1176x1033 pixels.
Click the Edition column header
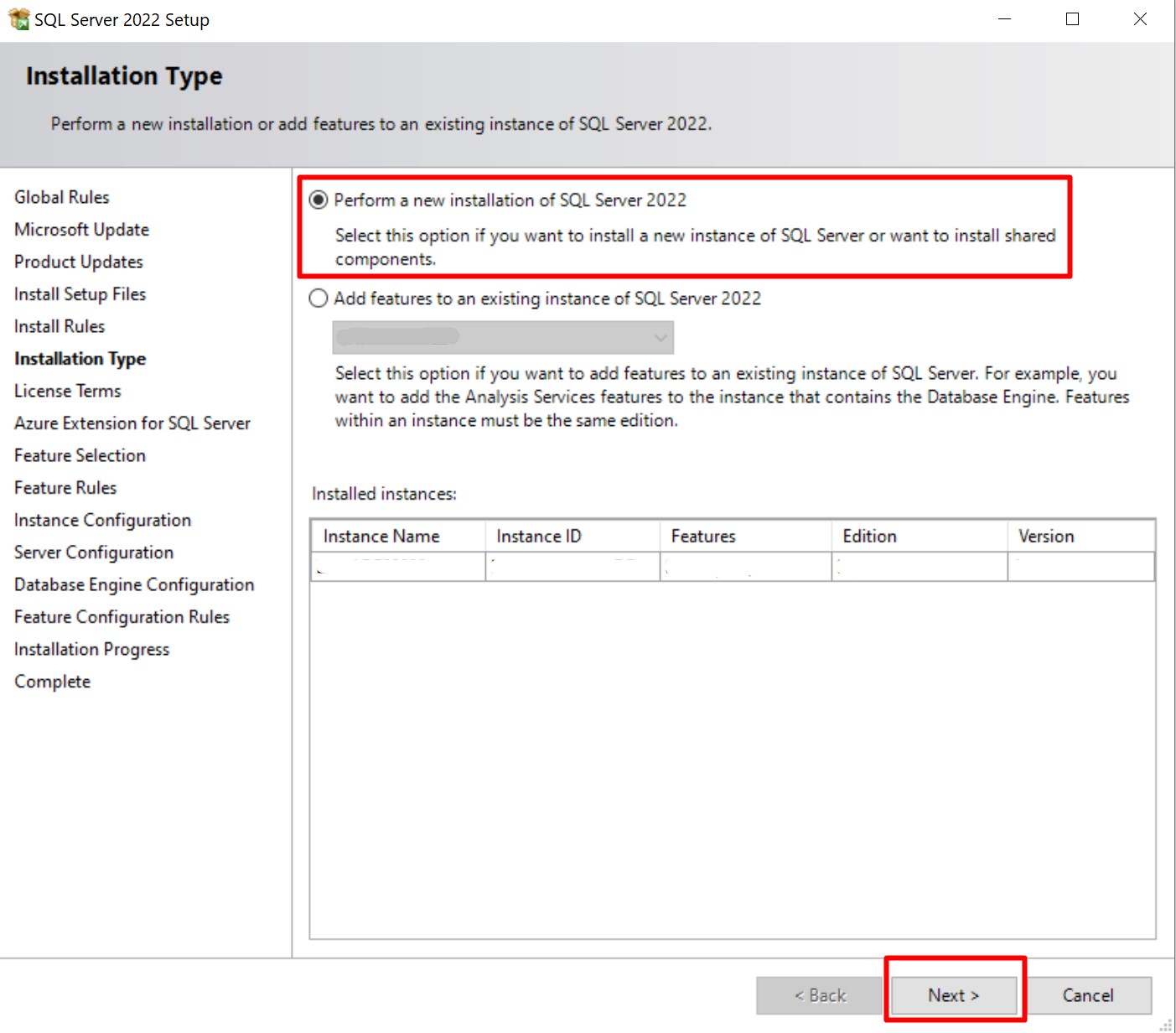[920, 537]
